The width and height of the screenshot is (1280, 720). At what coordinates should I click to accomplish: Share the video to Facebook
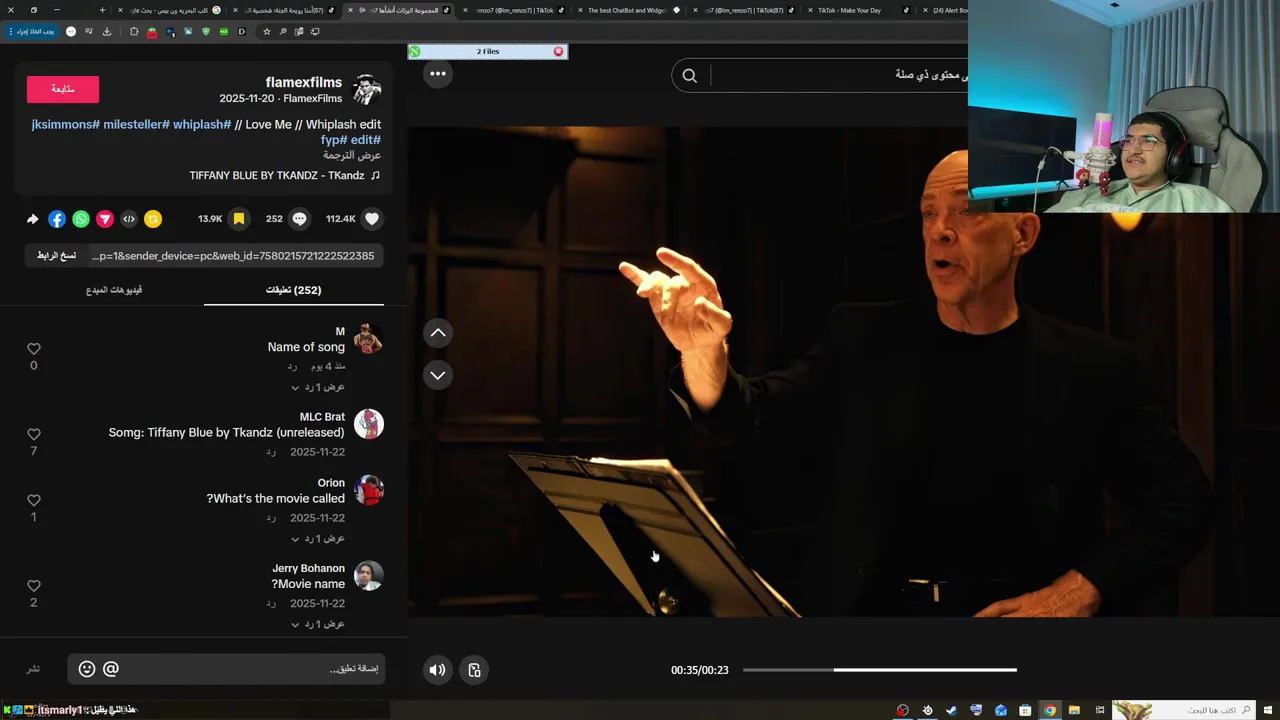(x=57, y=219)
